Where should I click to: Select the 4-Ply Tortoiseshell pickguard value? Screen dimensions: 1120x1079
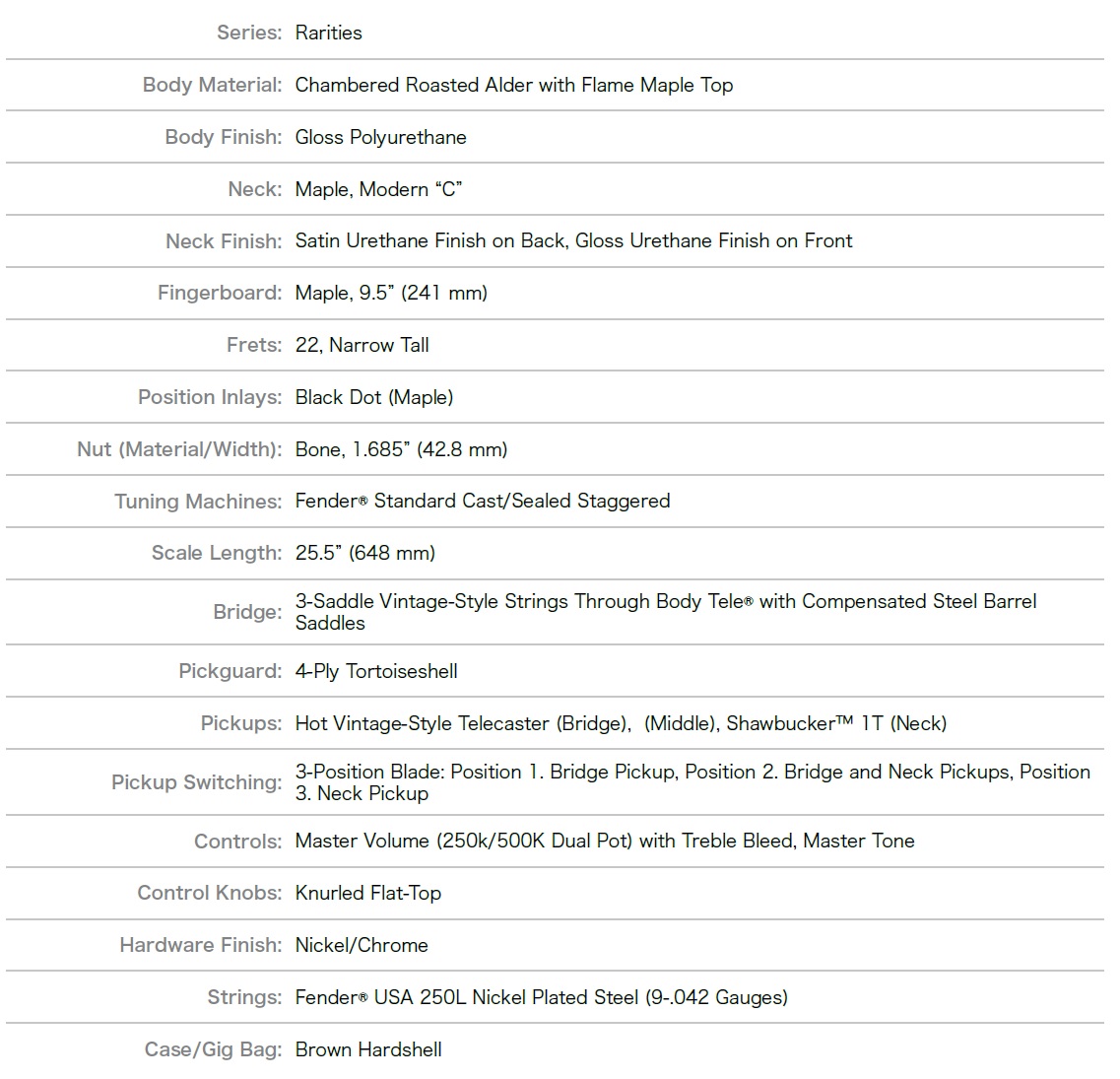point(376,672)
